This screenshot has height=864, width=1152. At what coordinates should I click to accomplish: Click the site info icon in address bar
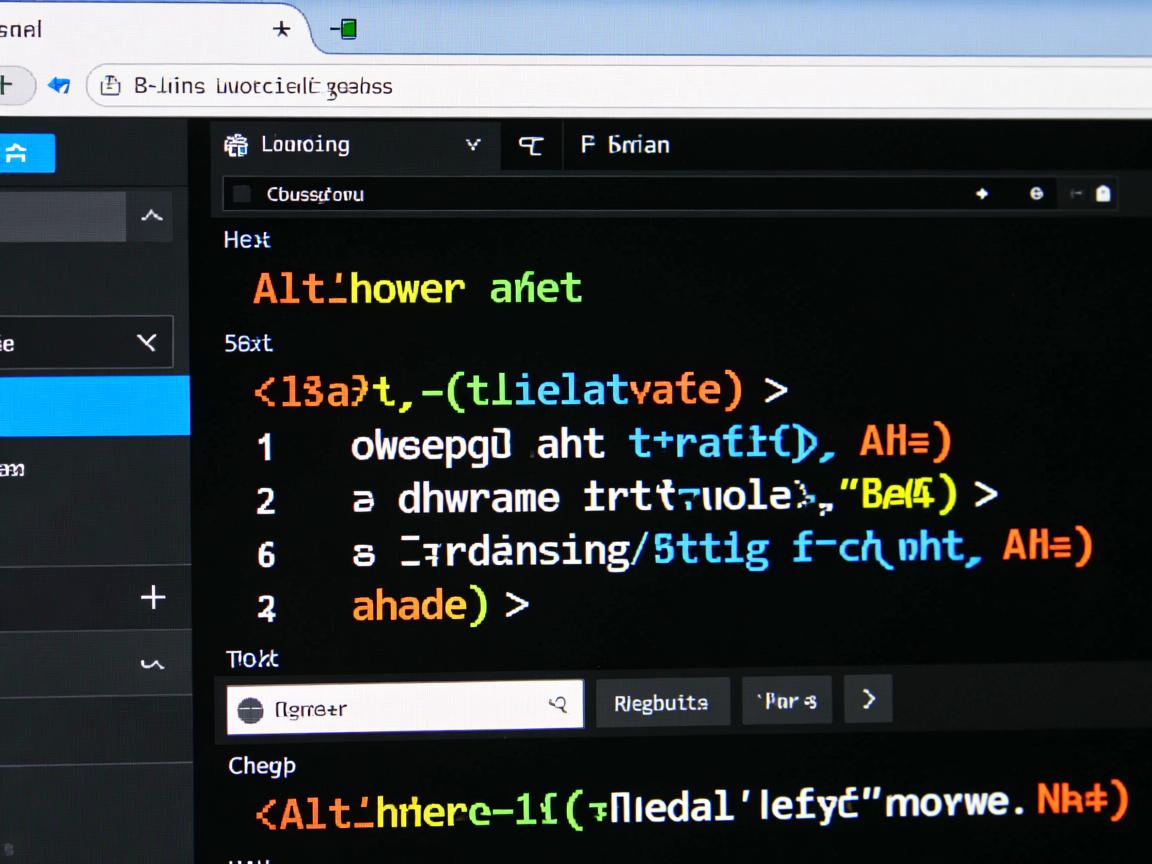111,86
